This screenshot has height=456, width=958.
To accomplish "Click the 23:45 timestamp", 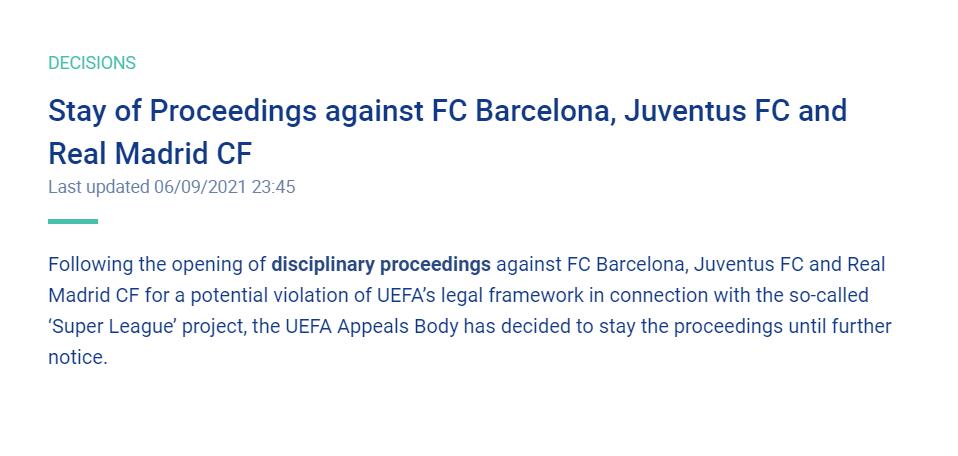I will [x=274, y=187].
